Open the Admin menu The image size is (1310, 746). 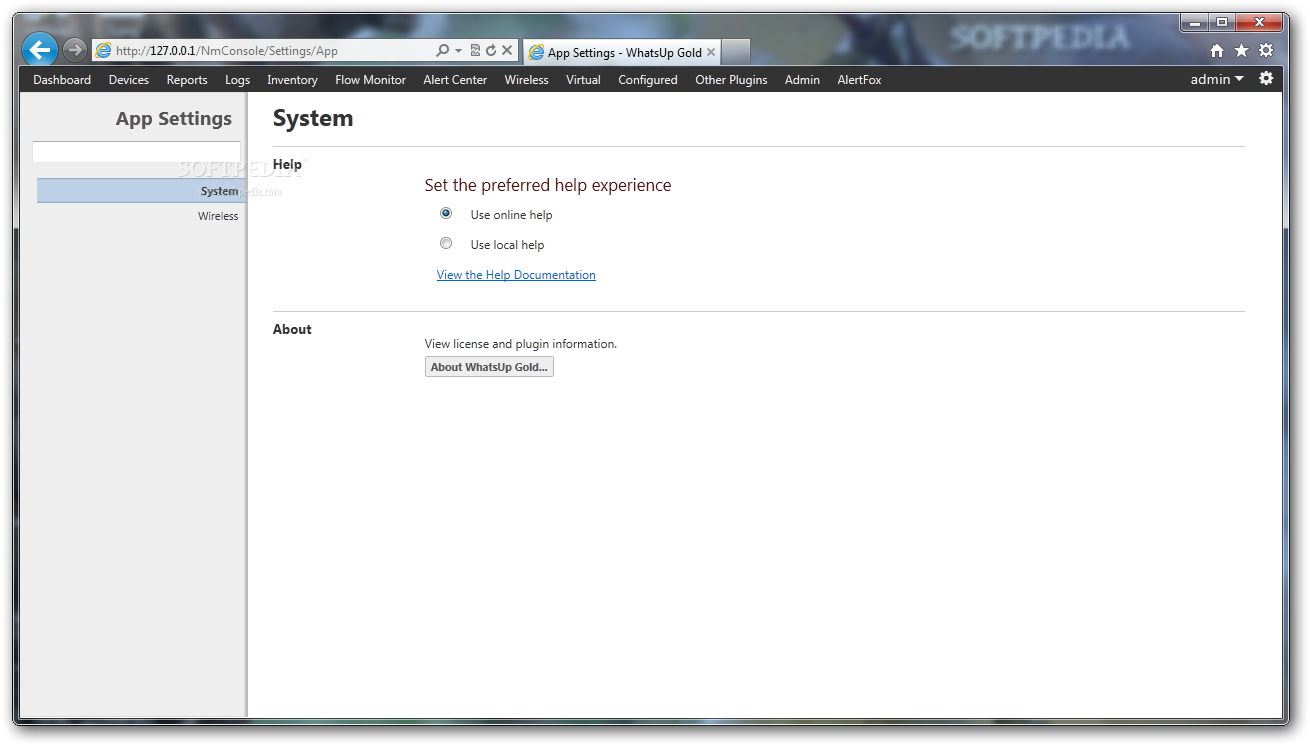[802, 80]
